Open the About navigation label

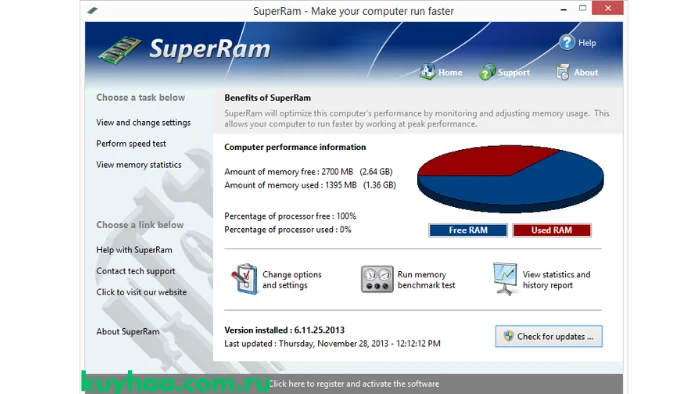(586, 72)
